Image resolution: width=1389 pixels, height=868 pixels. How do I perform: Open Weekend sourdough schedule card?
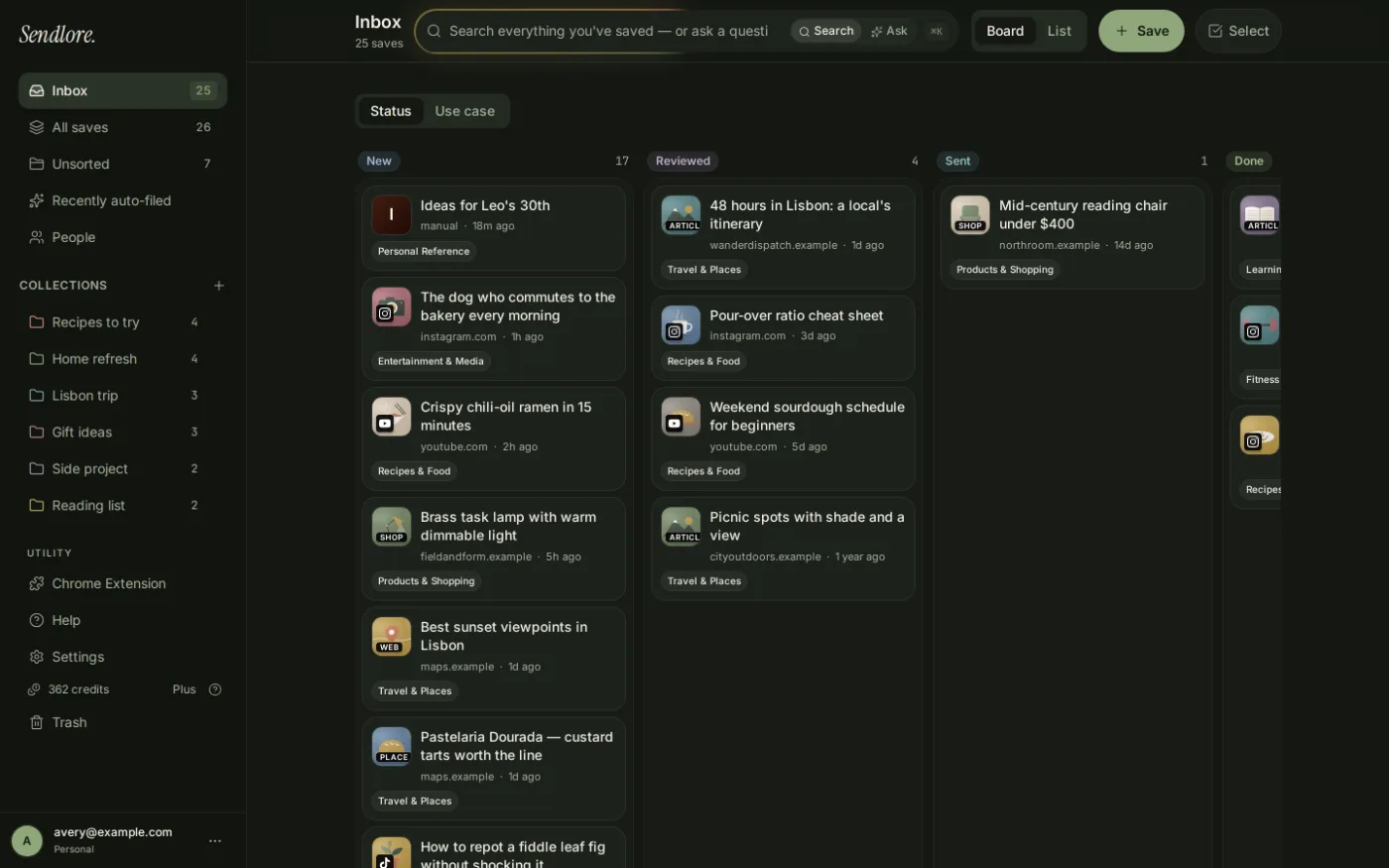point(783,438)
